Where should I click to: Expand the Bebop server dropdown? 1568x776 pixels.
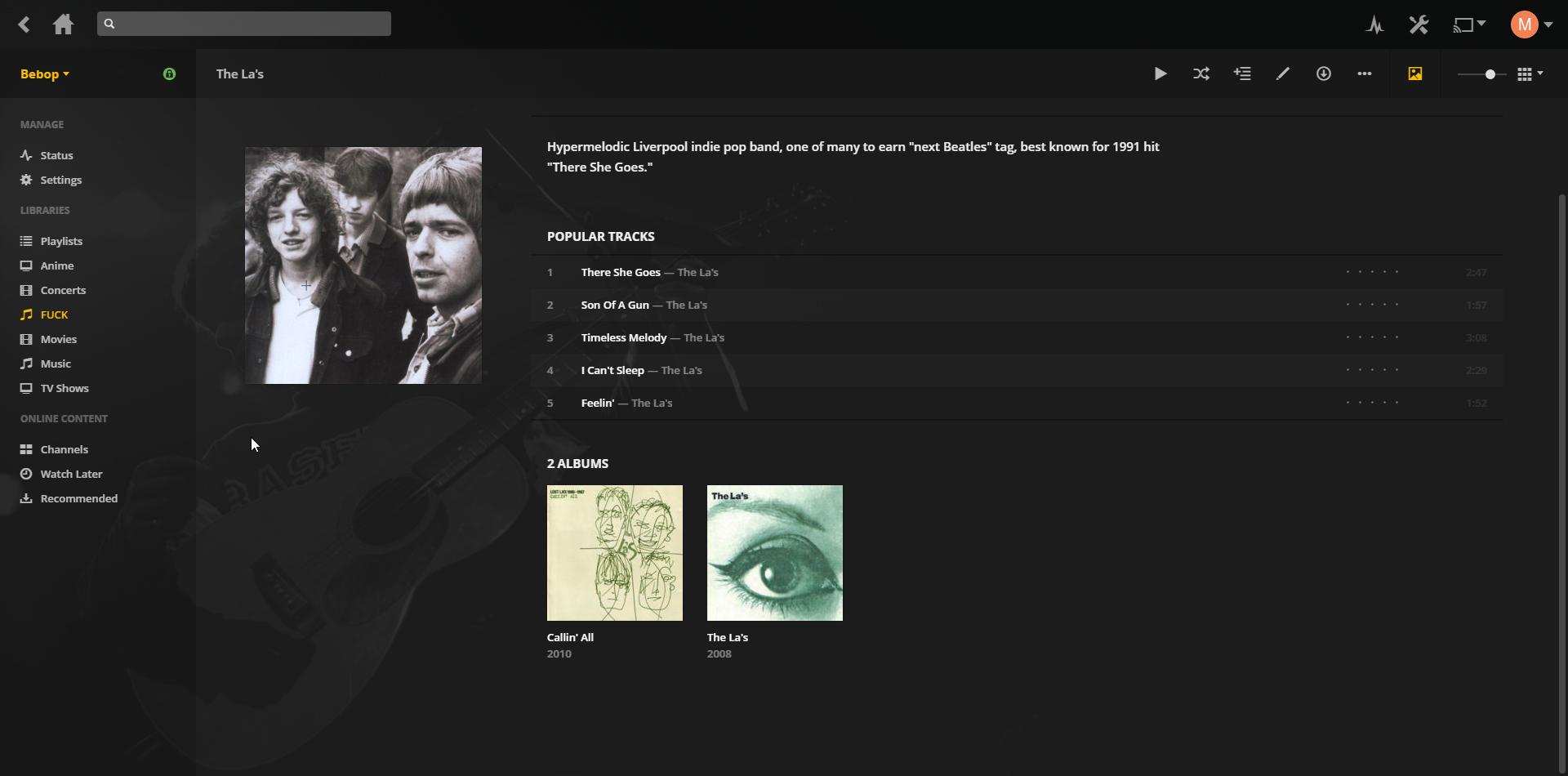click(x=45, y=74)
